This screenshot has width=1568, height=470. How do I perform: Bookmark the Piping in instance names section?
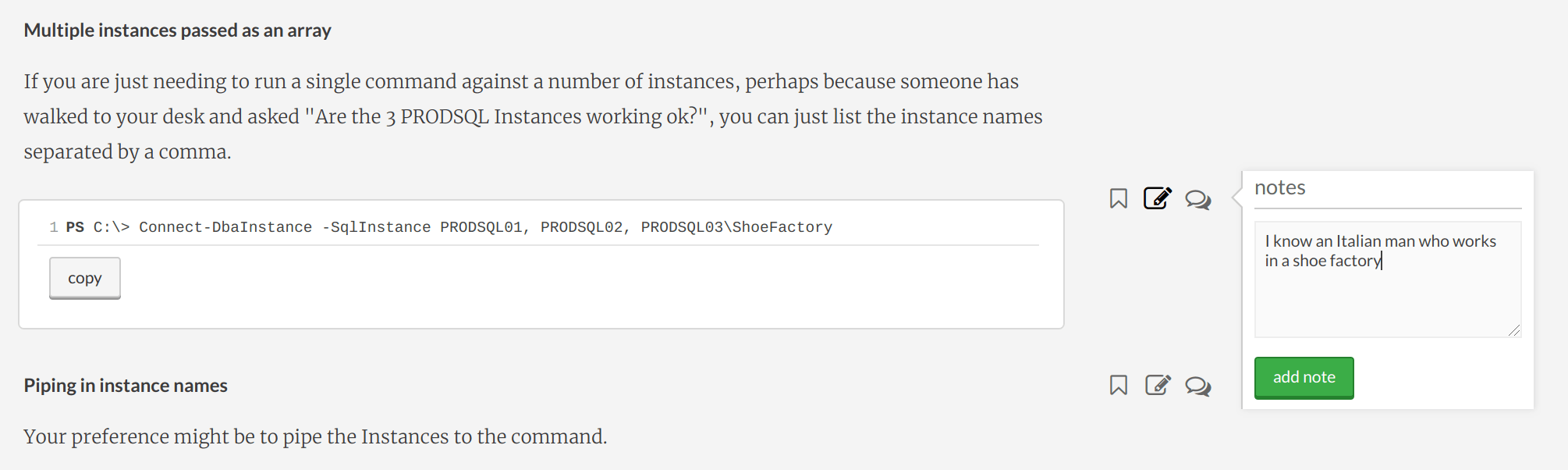point(1118,385)
